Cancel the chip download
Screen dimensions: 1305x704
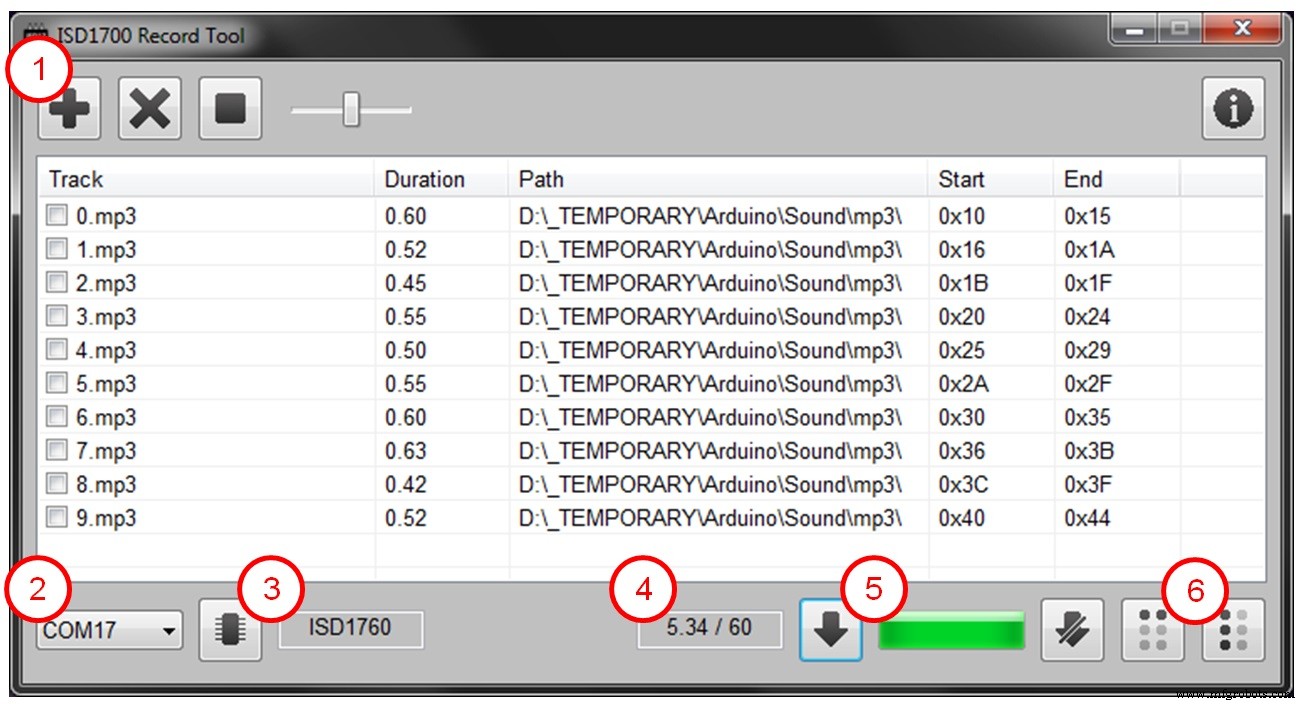tap(1072, 630)
